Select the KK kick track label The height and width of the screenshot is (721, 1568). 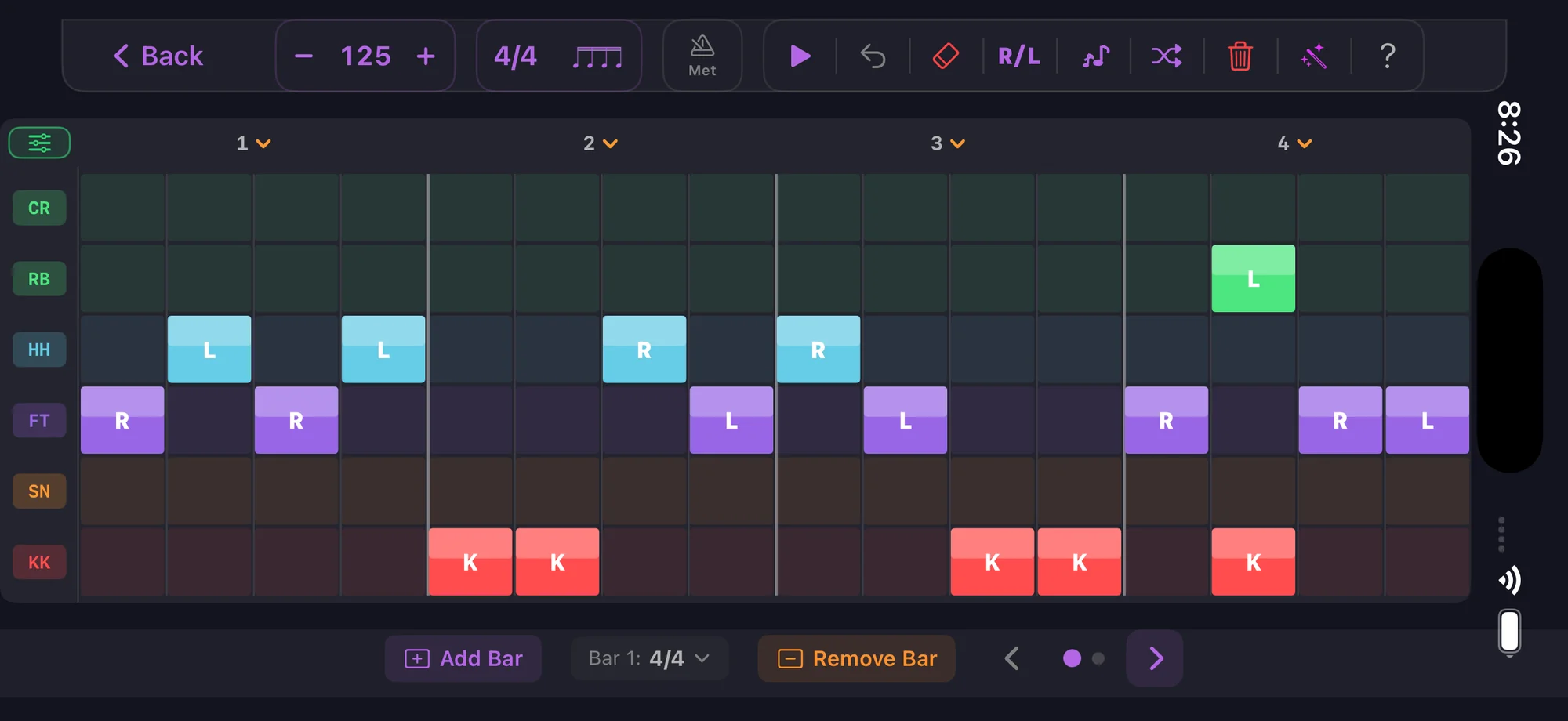(x=39, y=562)
